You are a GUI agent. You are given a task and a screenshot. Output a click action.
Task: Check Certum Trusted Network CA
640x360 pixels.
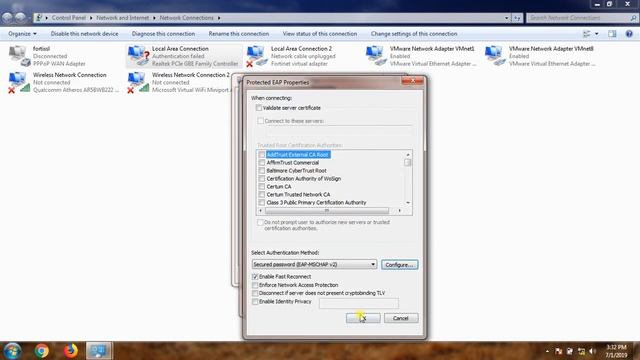(x=262, y=195)
